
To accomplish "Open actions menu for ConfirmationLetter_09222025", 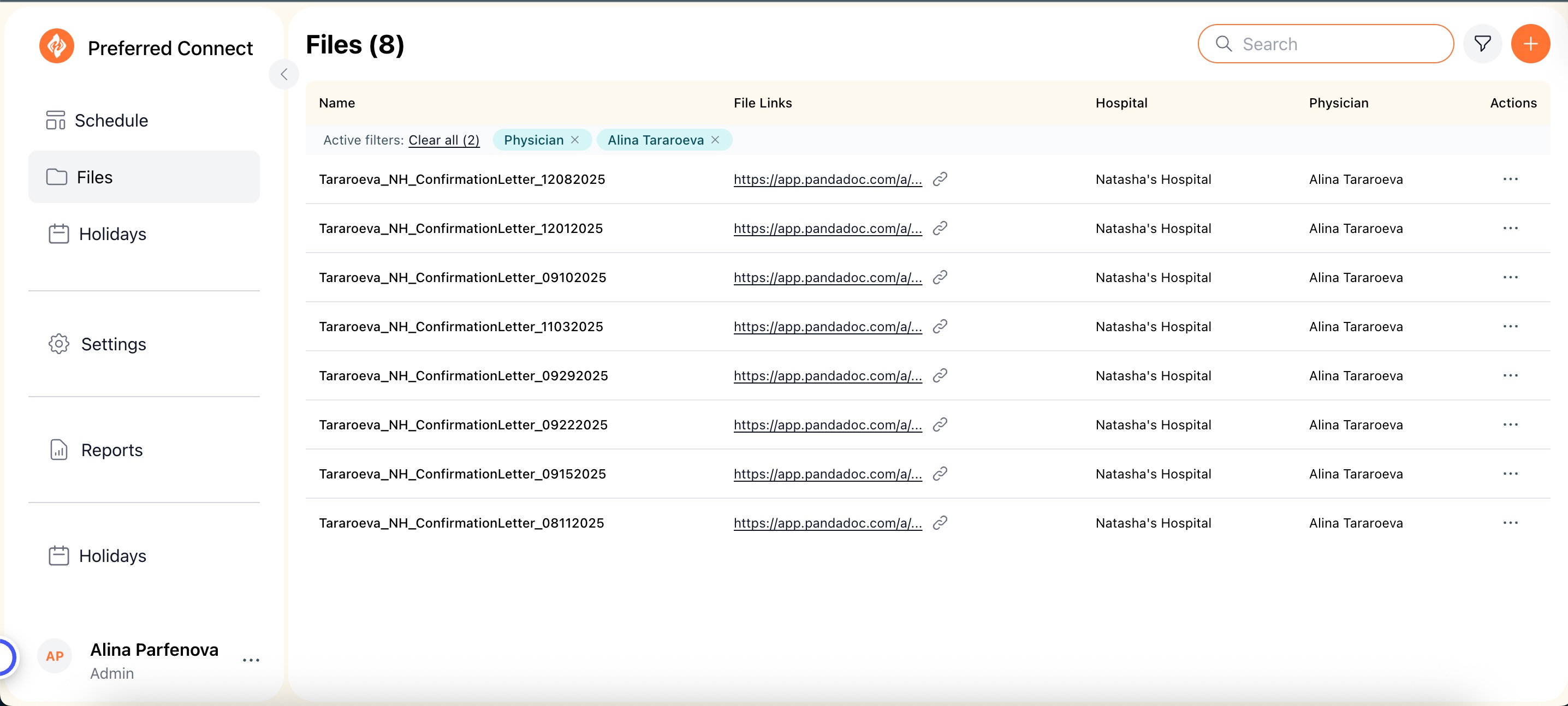I will click(1510, 424).
